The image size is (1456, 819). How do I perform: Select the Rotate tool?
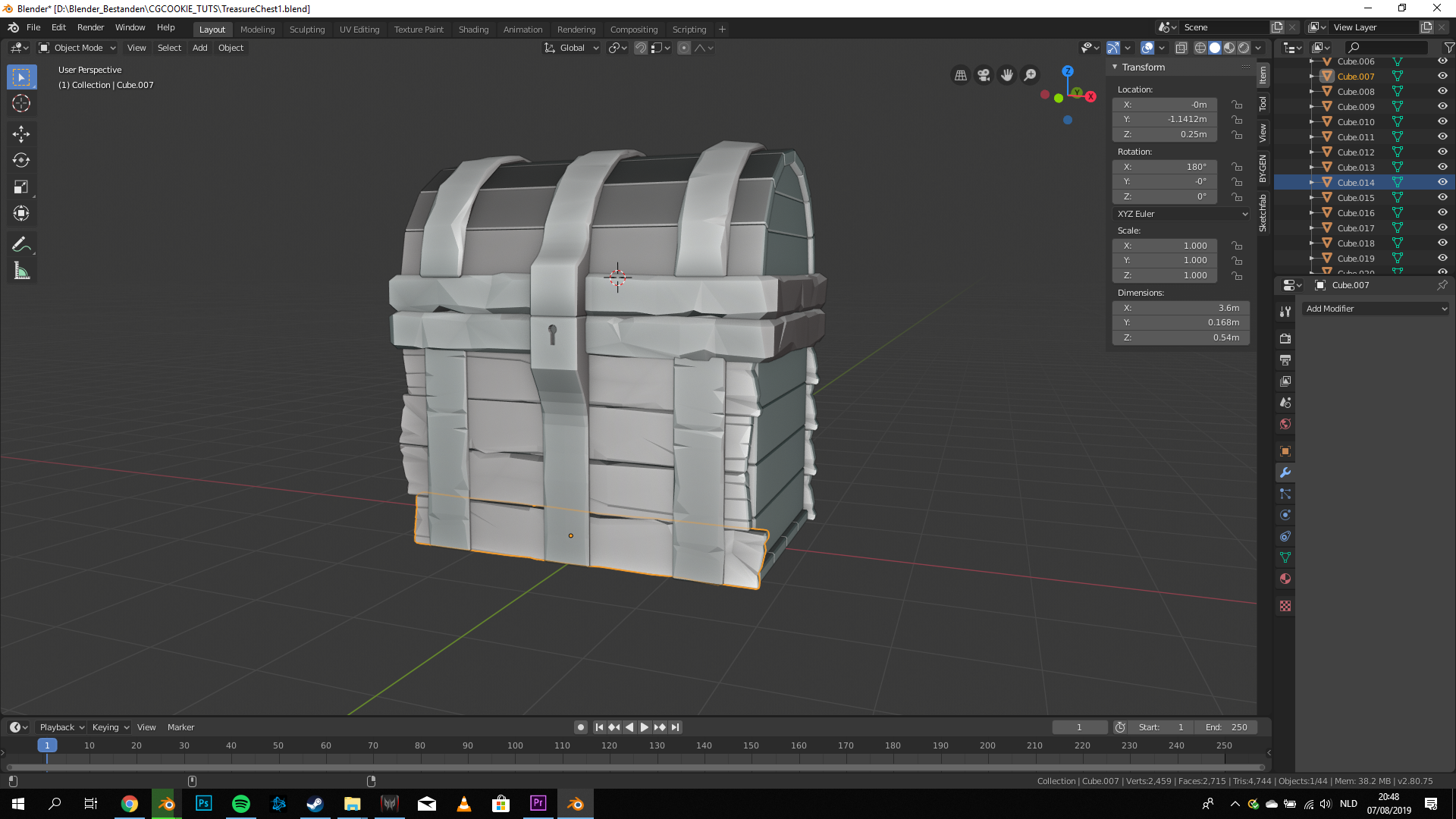click(x=21, y=160)
